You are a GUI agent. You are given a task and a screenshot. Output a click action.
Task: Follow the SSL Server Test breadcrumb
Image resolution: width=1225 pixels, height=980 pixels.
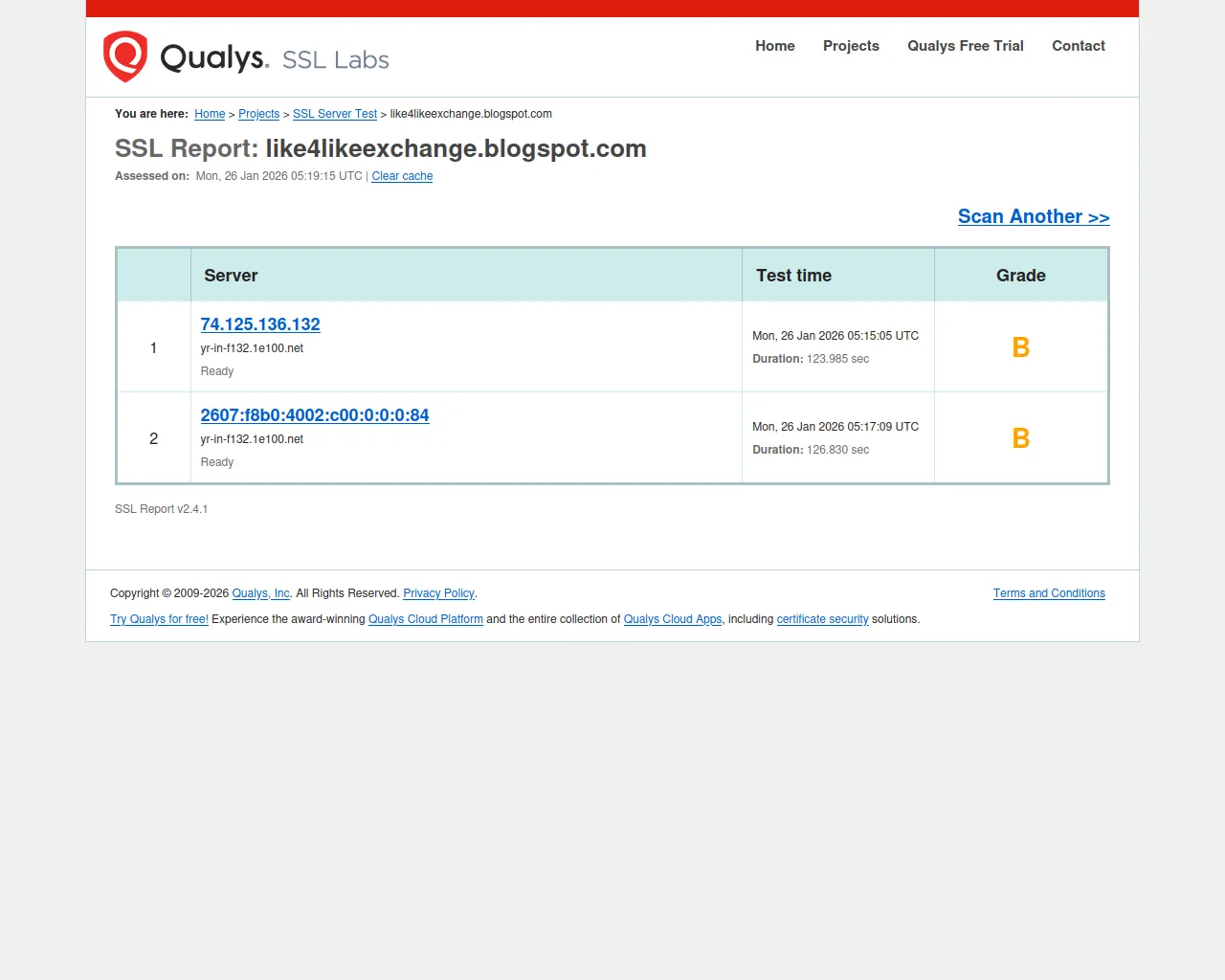[x=335, y=114]
